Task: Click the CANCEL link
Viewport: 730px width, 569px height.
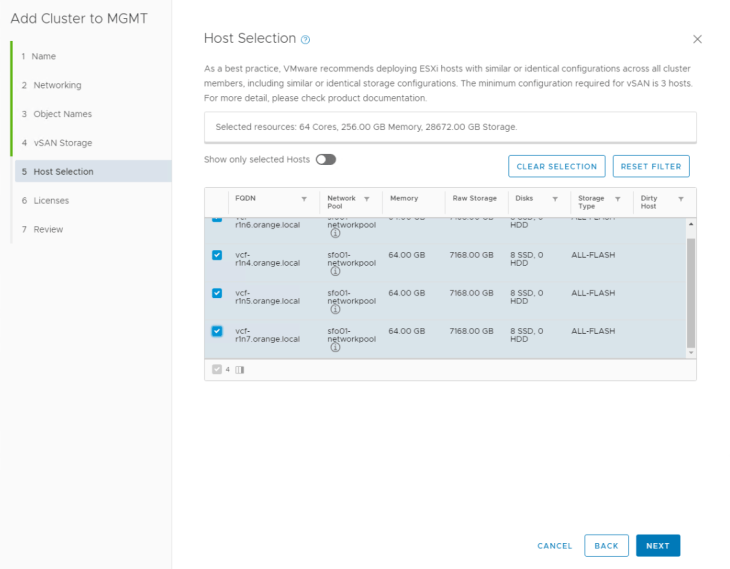Action: pyautogui.click(x=554, y=546)
